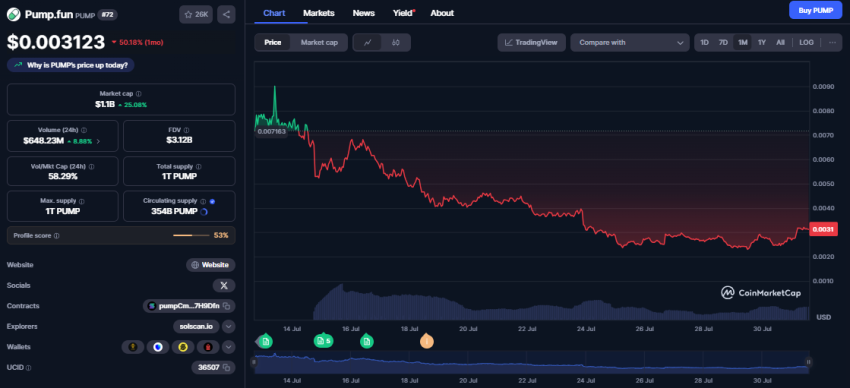850x388 pixels.
Task: Click the Profile score progress bar
Action: pyautogui.click(x=191, y=236)
